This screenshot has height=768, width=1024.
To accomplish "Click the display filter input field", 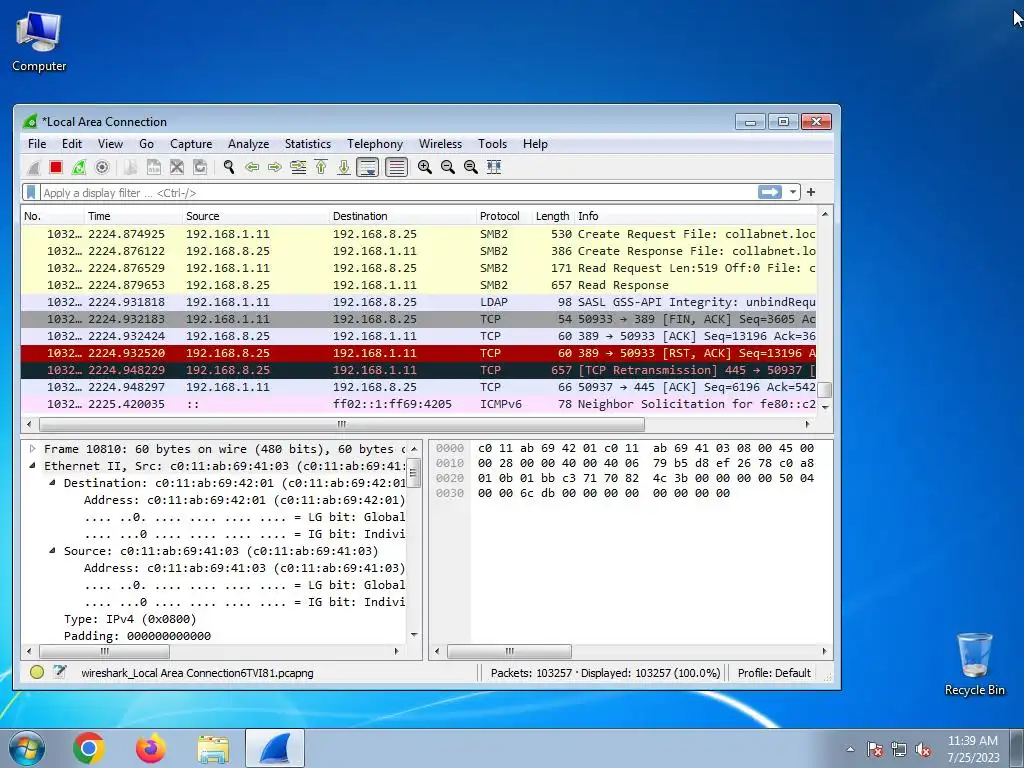I will pos(398,193).
